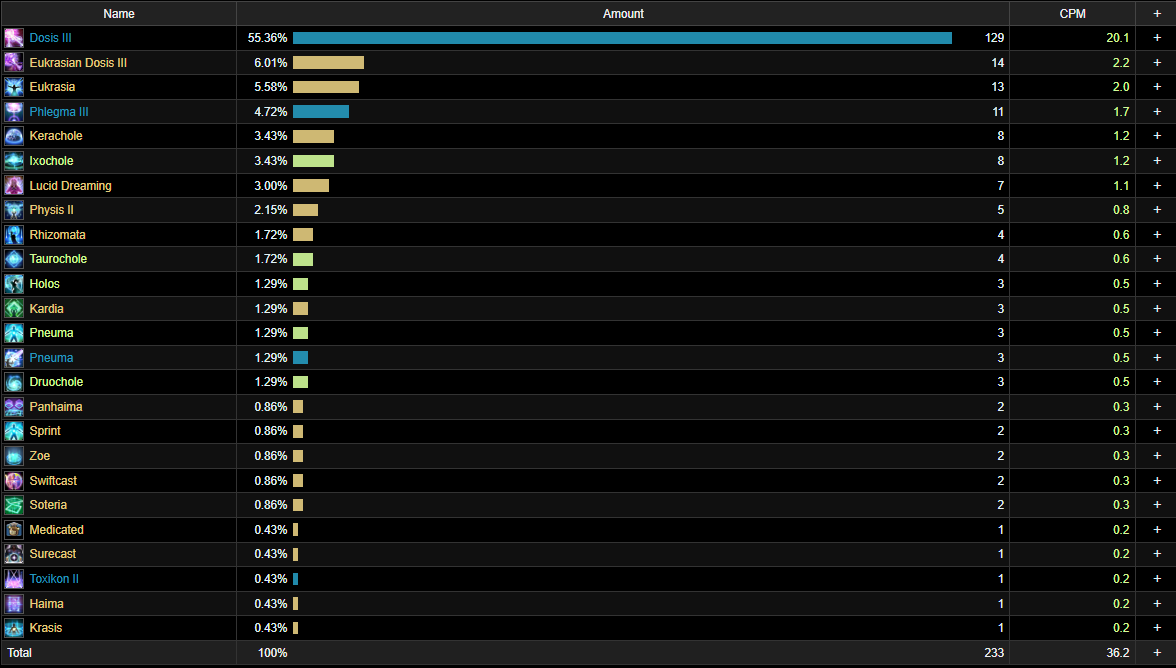Sort table by CPM column header
This screenshot has width=1176, height=668.
tap(1072, 13)
